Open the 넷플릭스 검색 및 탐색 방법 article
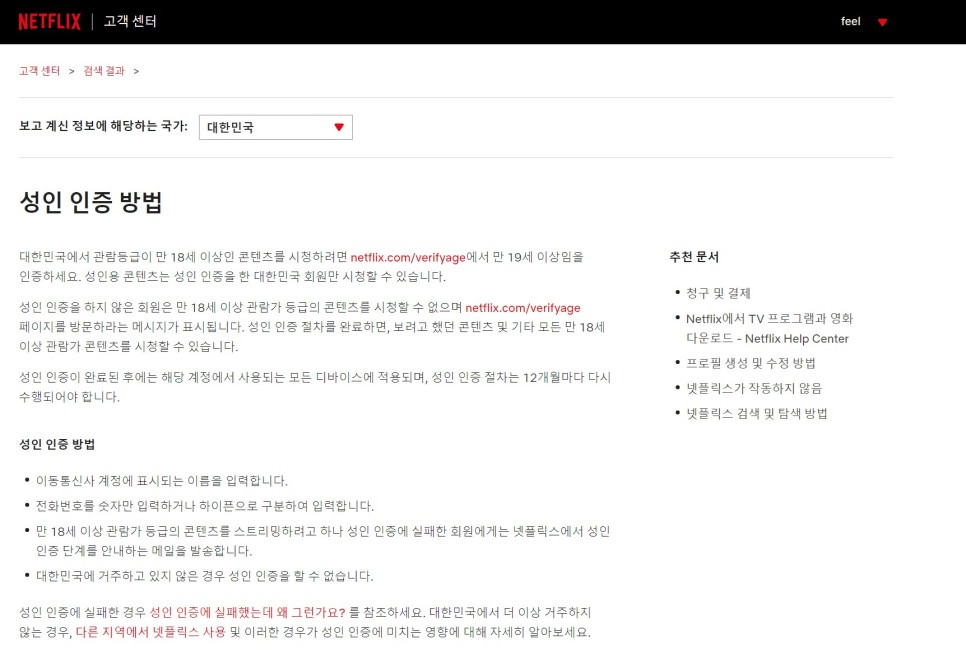This screenshot has height=658, width=966. click(757, 413)
